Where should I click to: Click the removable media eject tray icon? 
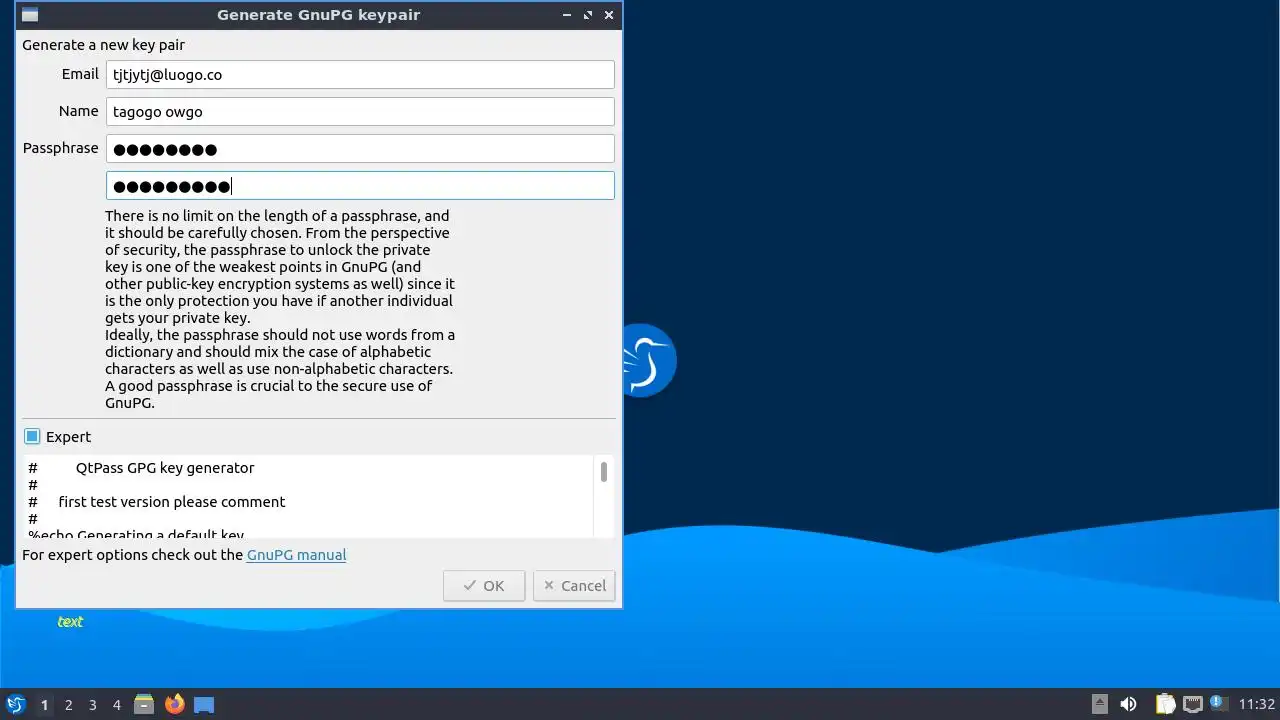pyautogui.click(x=1100, y=704)
